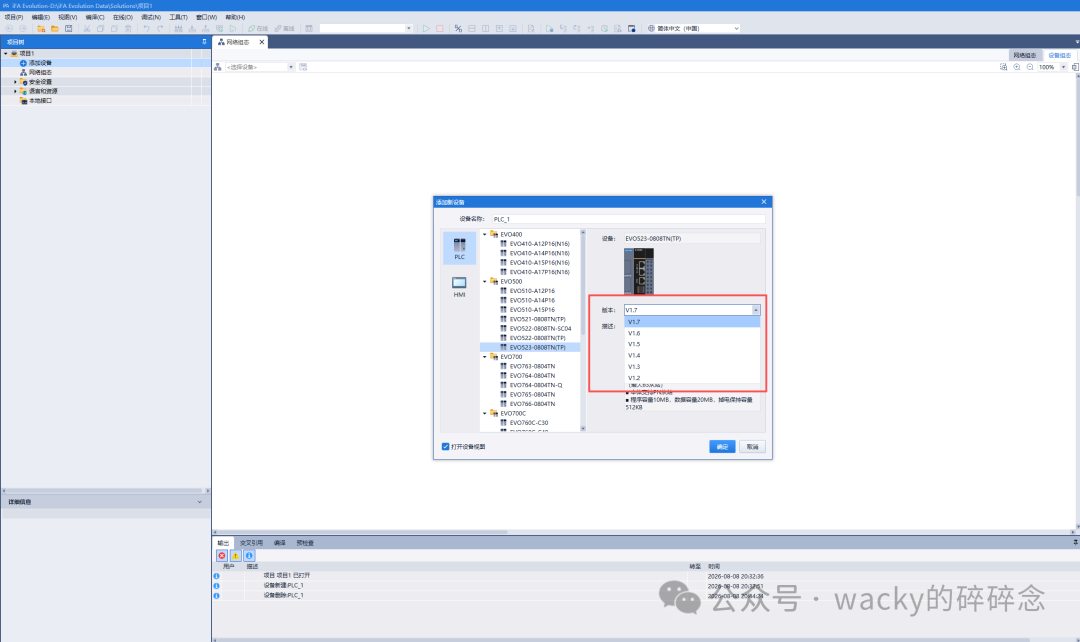This screenshot has height=642, width=1080.
Task: Click the yellow warning filter icon in output
Action: [x=236, y=555]
